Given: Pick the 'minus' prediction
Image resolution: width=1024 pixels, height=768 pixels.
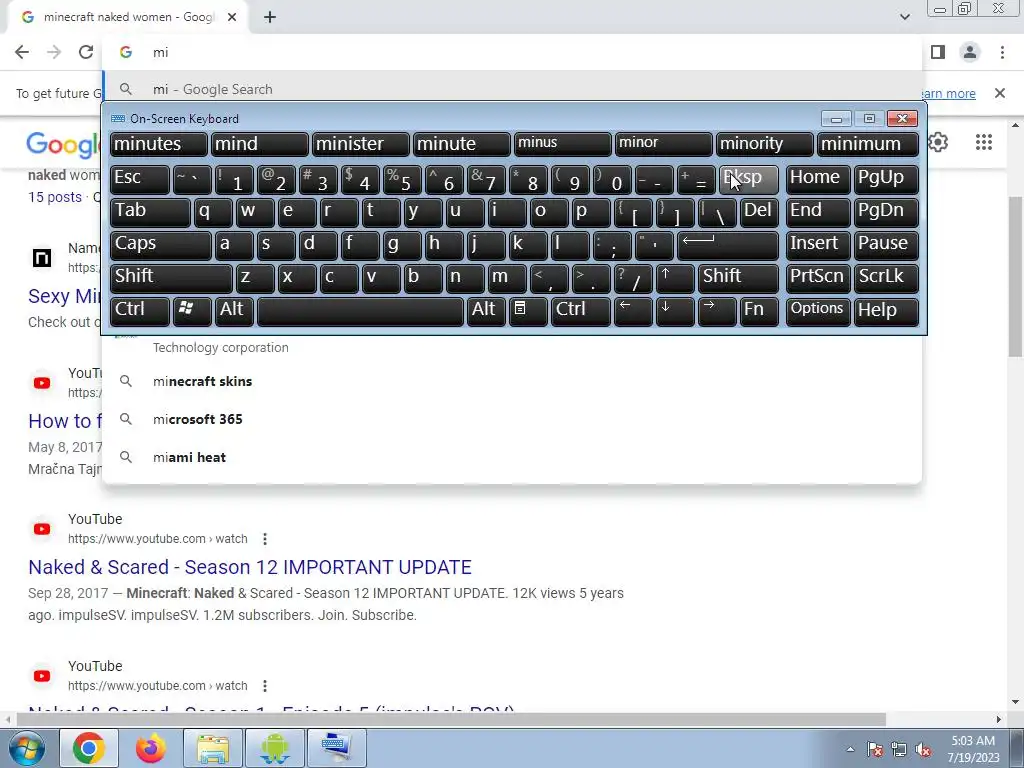Looking at the screenshot, I should coord(563,144).
